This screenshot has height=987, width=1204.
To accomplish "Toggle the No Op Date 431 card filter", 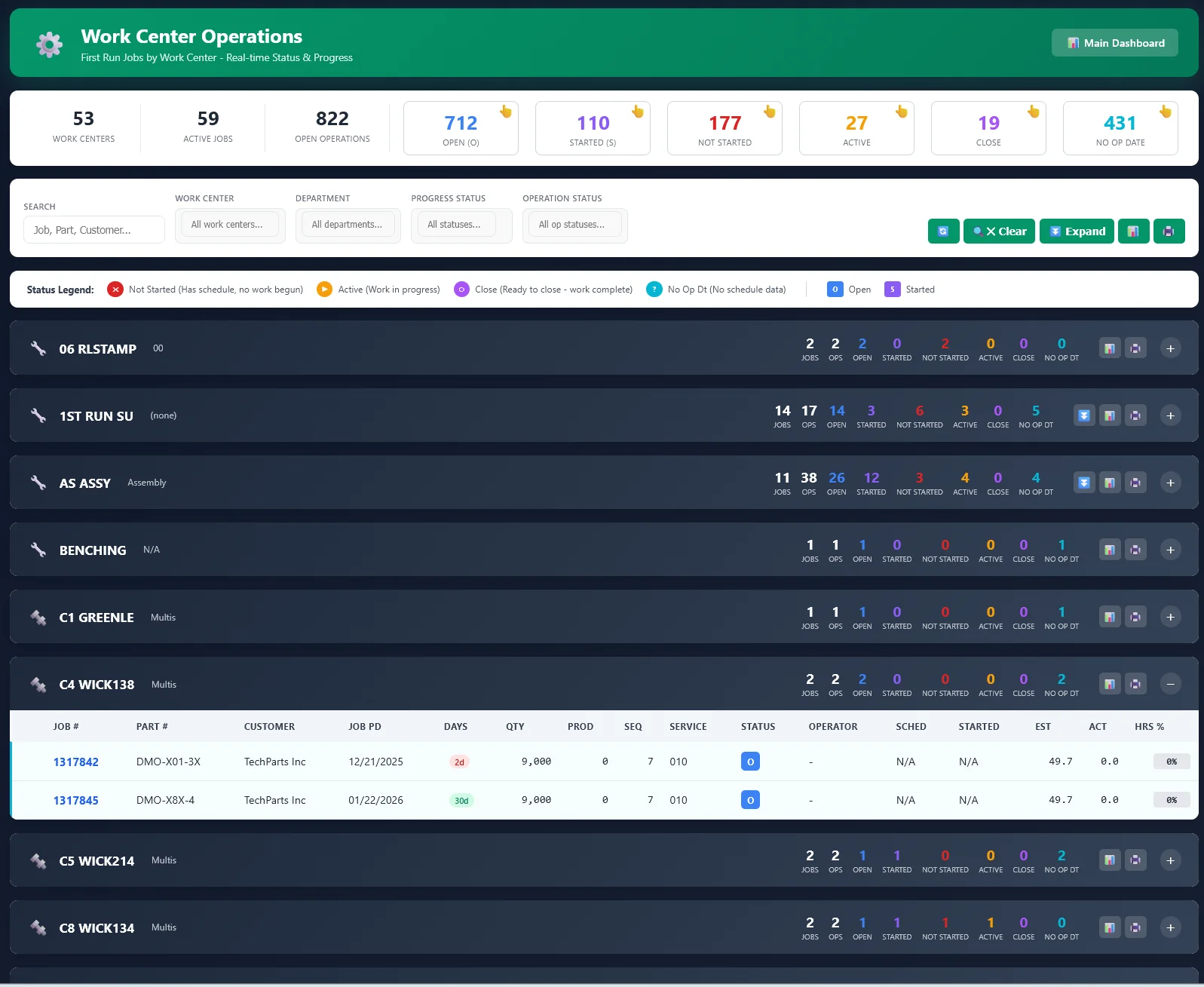I will click(1120, 128).
